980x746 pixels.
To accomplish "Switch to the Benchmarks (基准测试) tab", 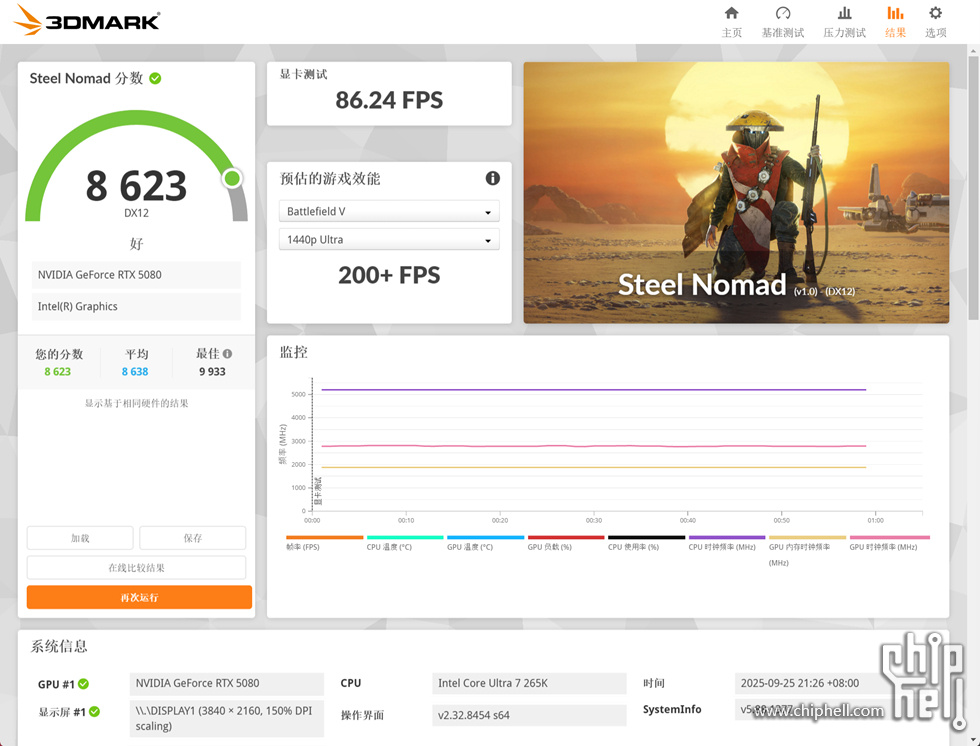I will click(x=782, y=22).
